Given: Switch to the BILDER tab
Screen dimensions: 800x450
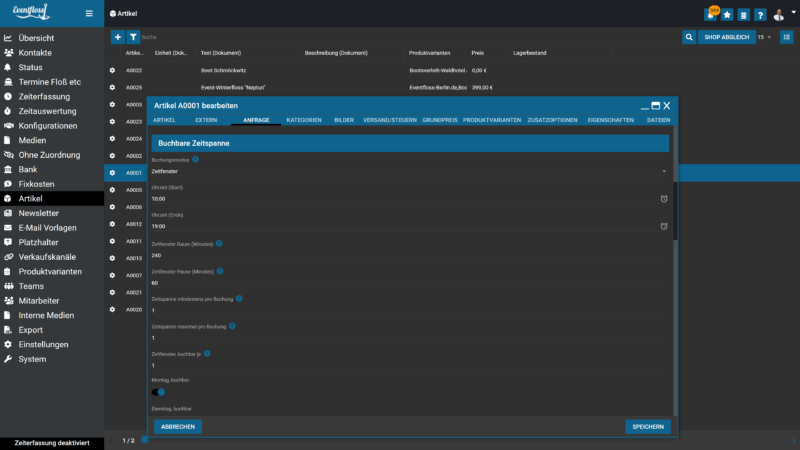Looking at the screenshot, I should click(x=344, y=120).
